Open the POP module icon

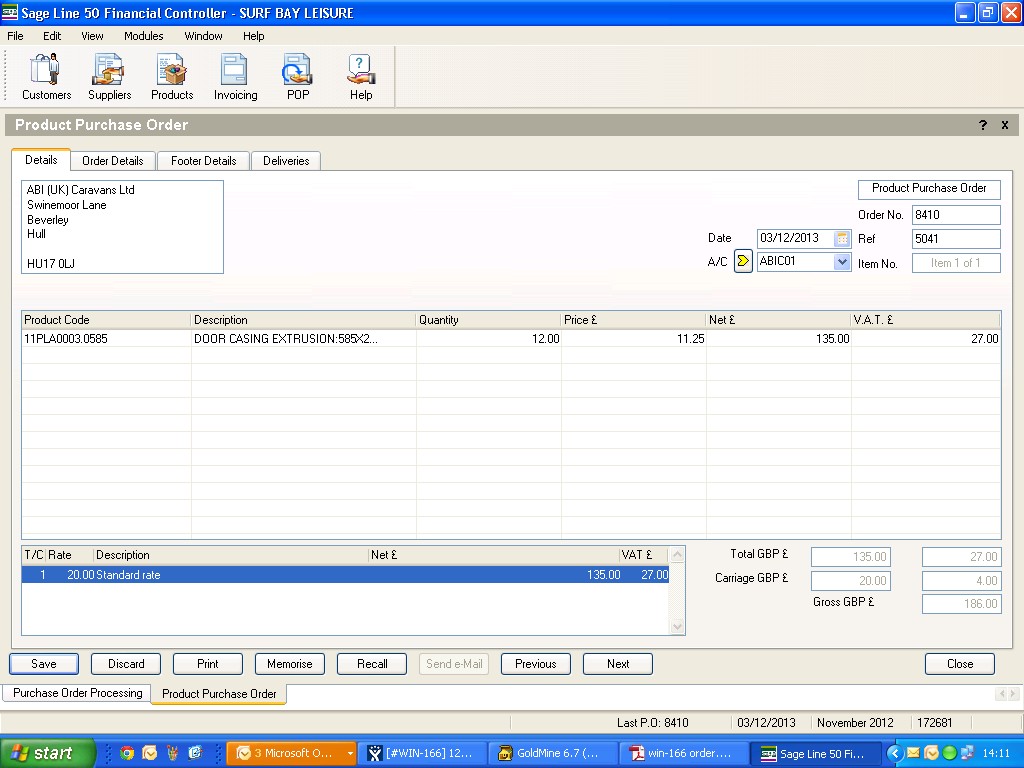pyautogui.click(x=298, y=77)
